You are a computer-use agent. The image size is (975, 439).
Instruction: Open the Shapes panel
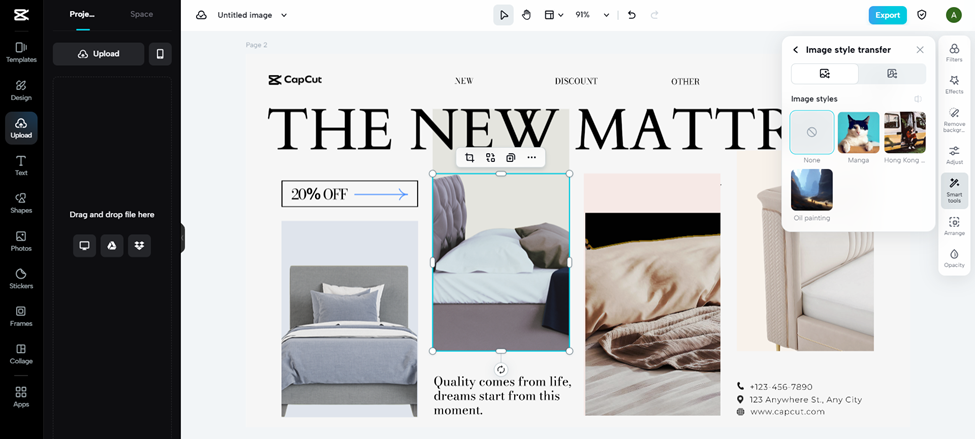click(x=21, y=203)
